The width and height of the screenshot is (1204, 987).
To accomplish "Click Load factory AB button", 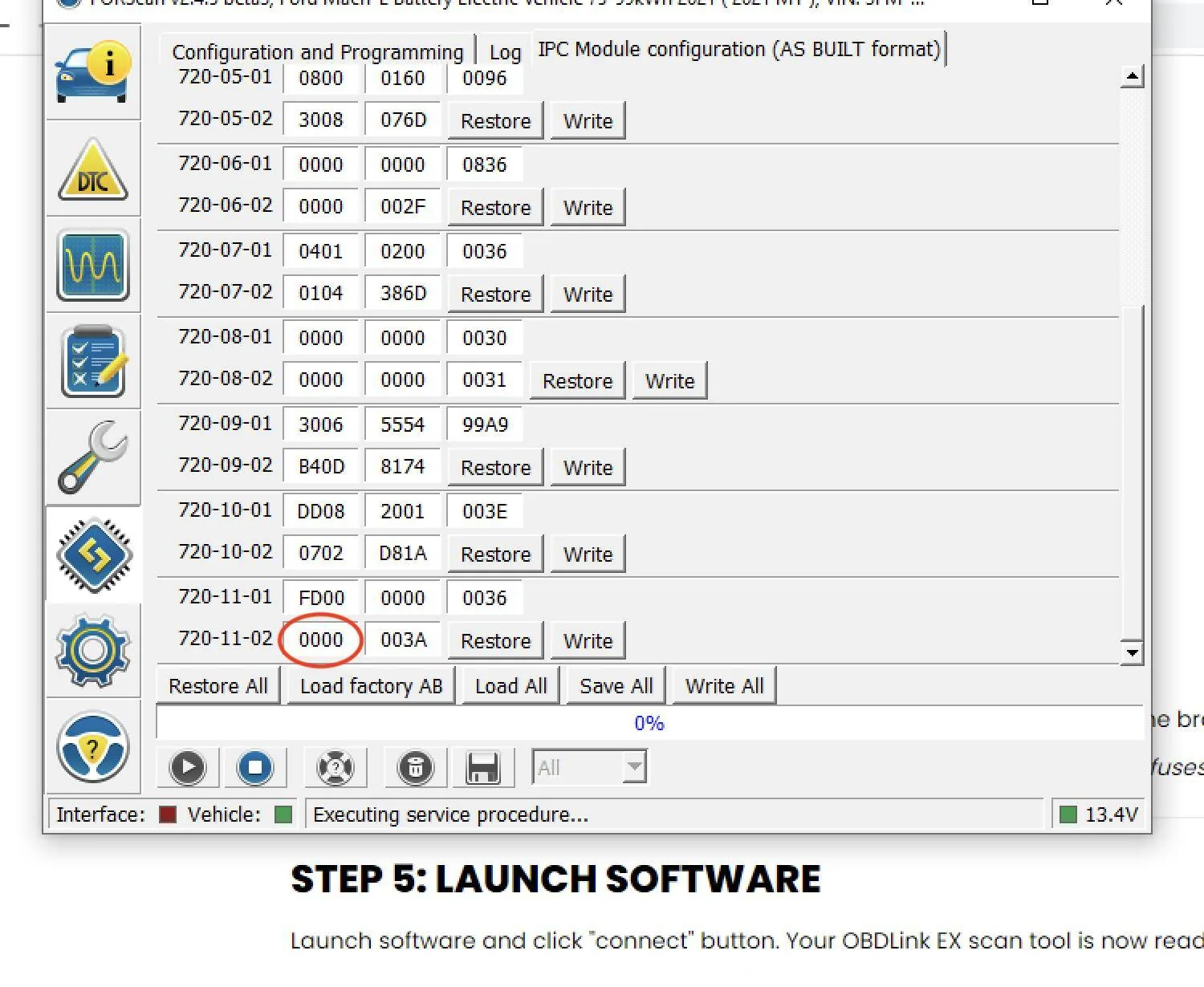I will [371, 686].
